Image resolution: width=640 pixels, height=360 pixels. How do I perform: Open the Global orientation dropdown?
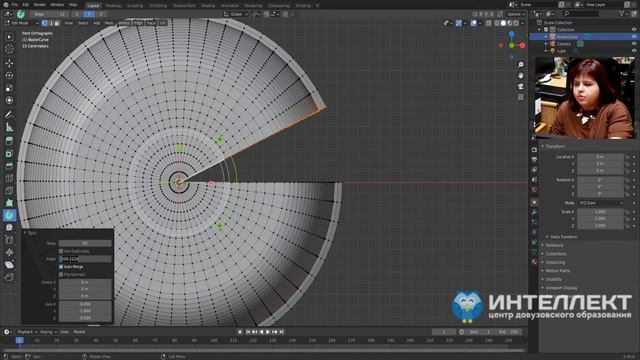[236, 14]
